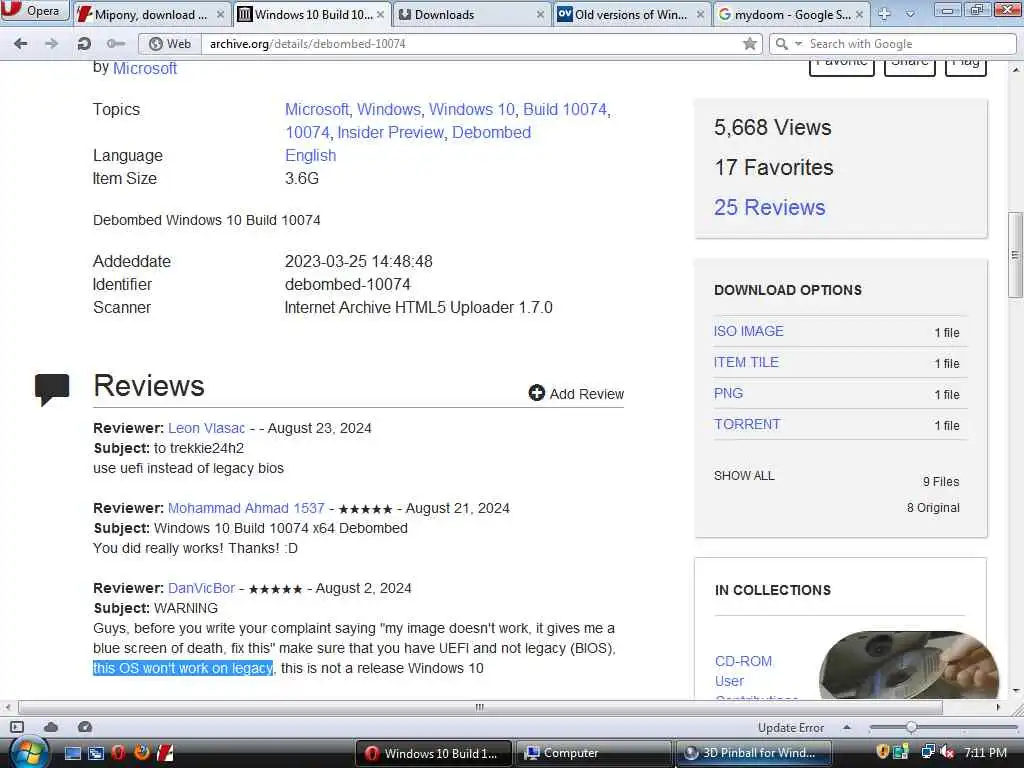Viewport: 1024px width, 768px height.
Task: Open reviewer DanVicBor profile
Action: click(201, 588)
